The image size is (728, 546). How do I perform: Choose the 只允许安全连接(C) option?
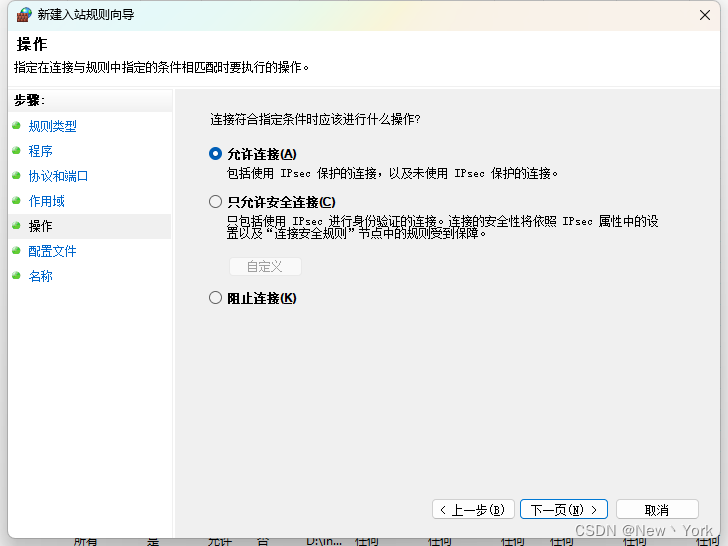215,202
